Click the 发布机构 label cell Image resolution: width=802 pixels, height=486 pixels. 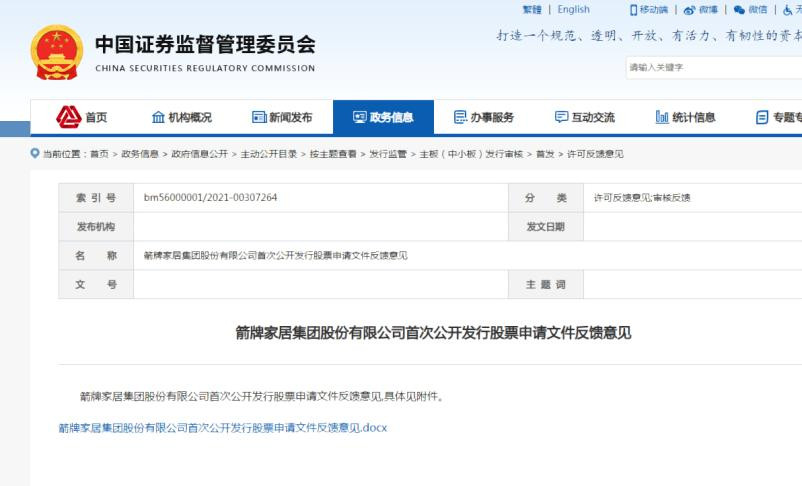pyautogui.click(x=96, y=227)
